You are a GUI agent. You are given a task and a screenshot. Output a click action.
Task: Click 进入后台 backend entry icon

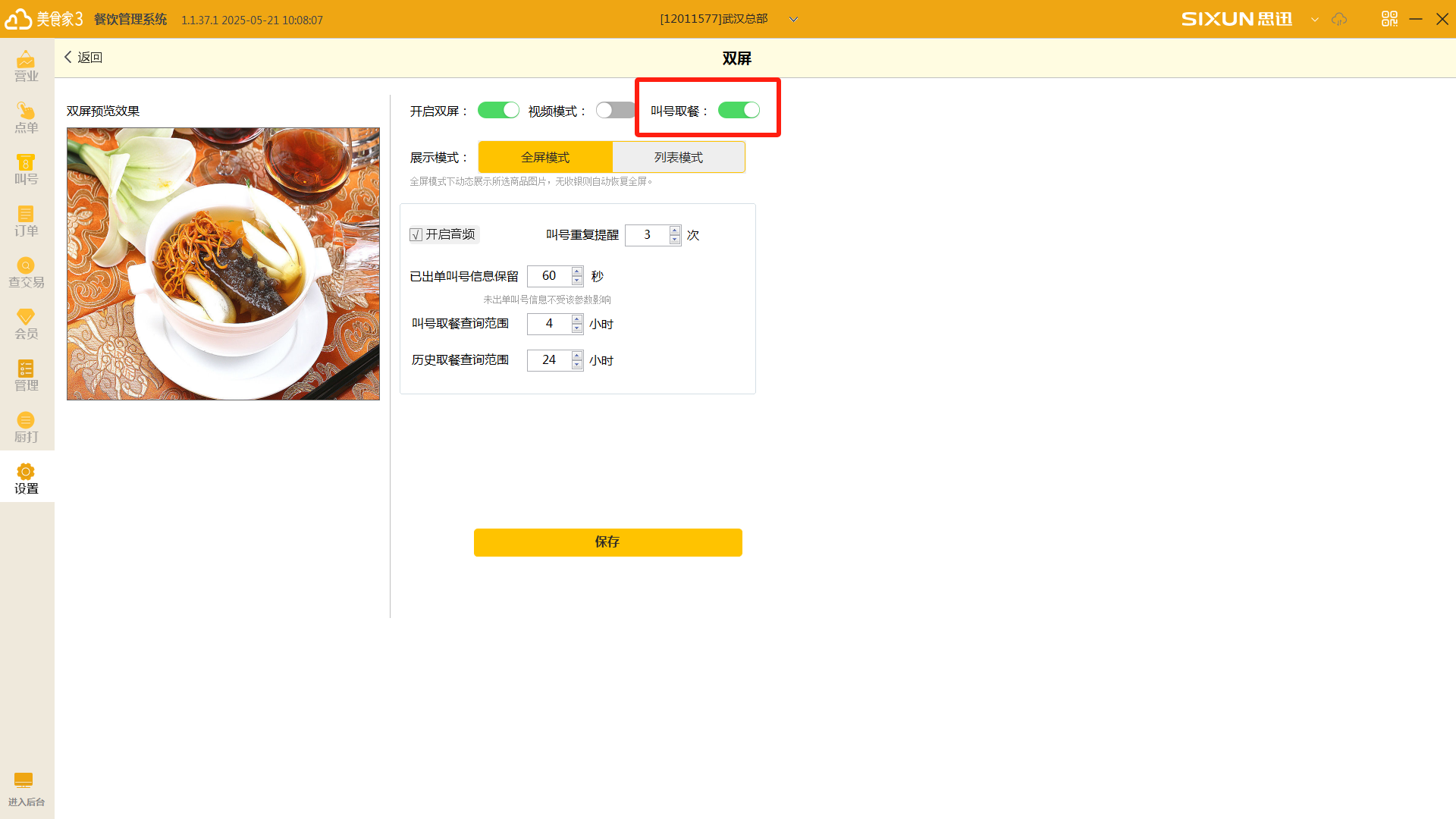click(27, 789)
